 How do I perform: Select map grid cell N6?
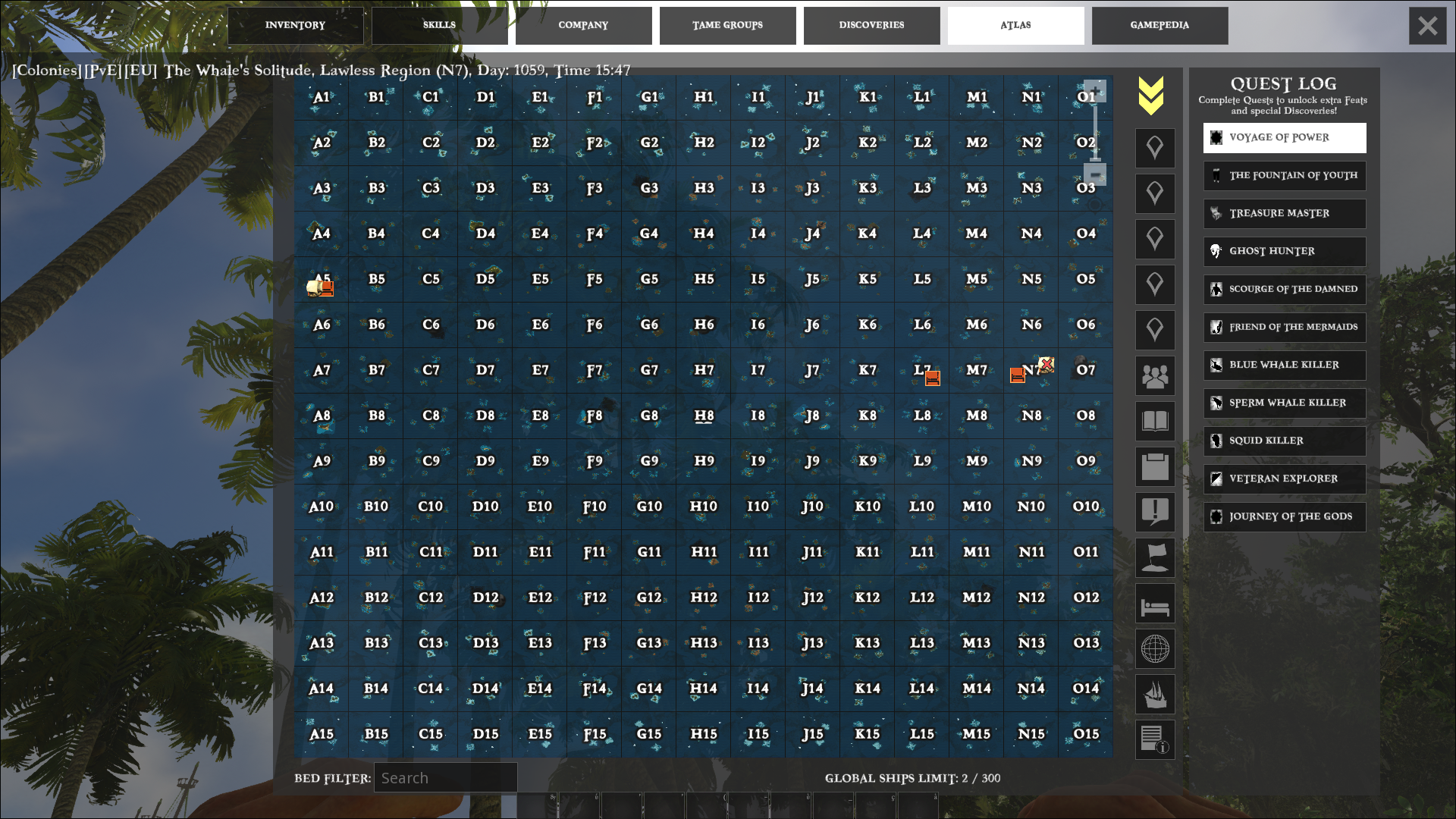1031,325
